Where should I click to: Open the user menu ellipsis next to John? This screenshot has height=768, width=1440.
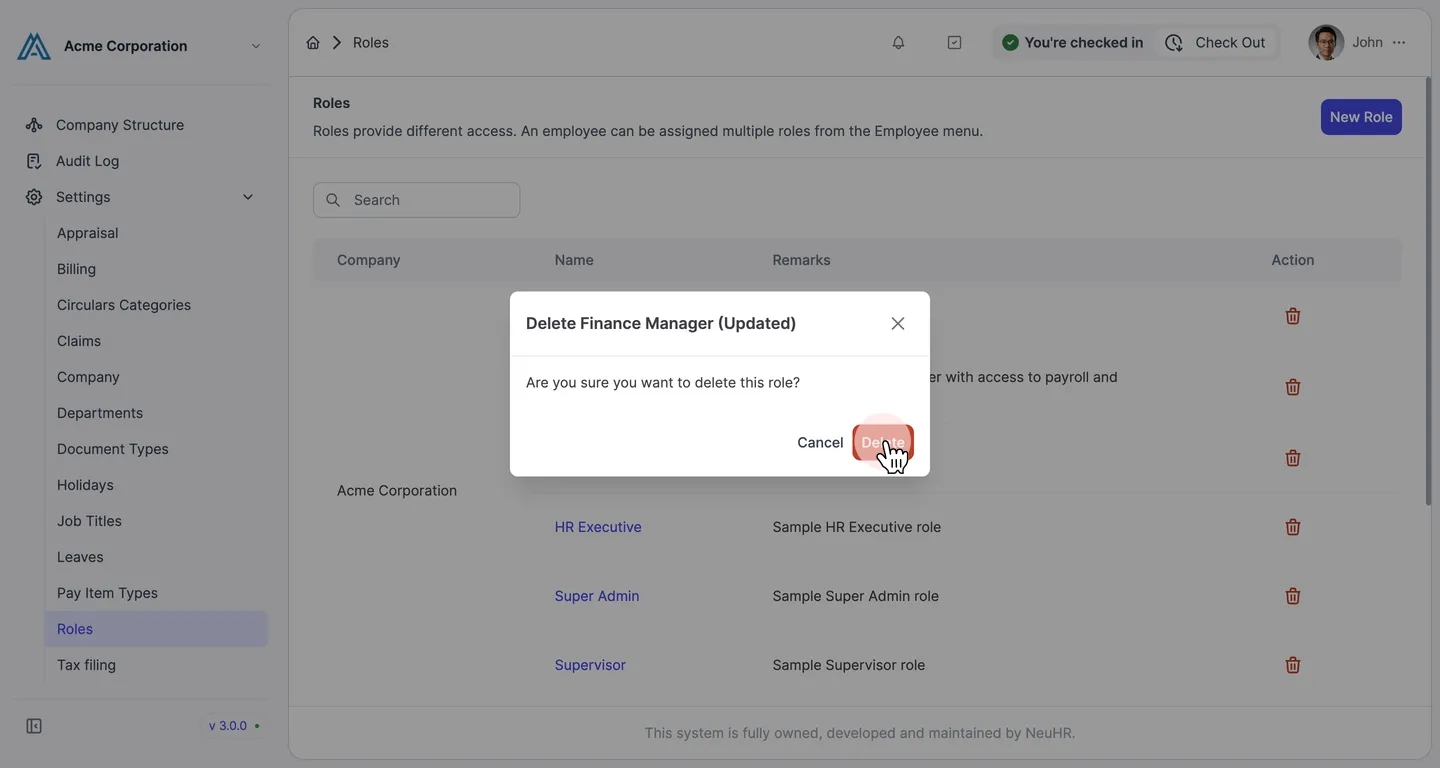[1399, 42]
